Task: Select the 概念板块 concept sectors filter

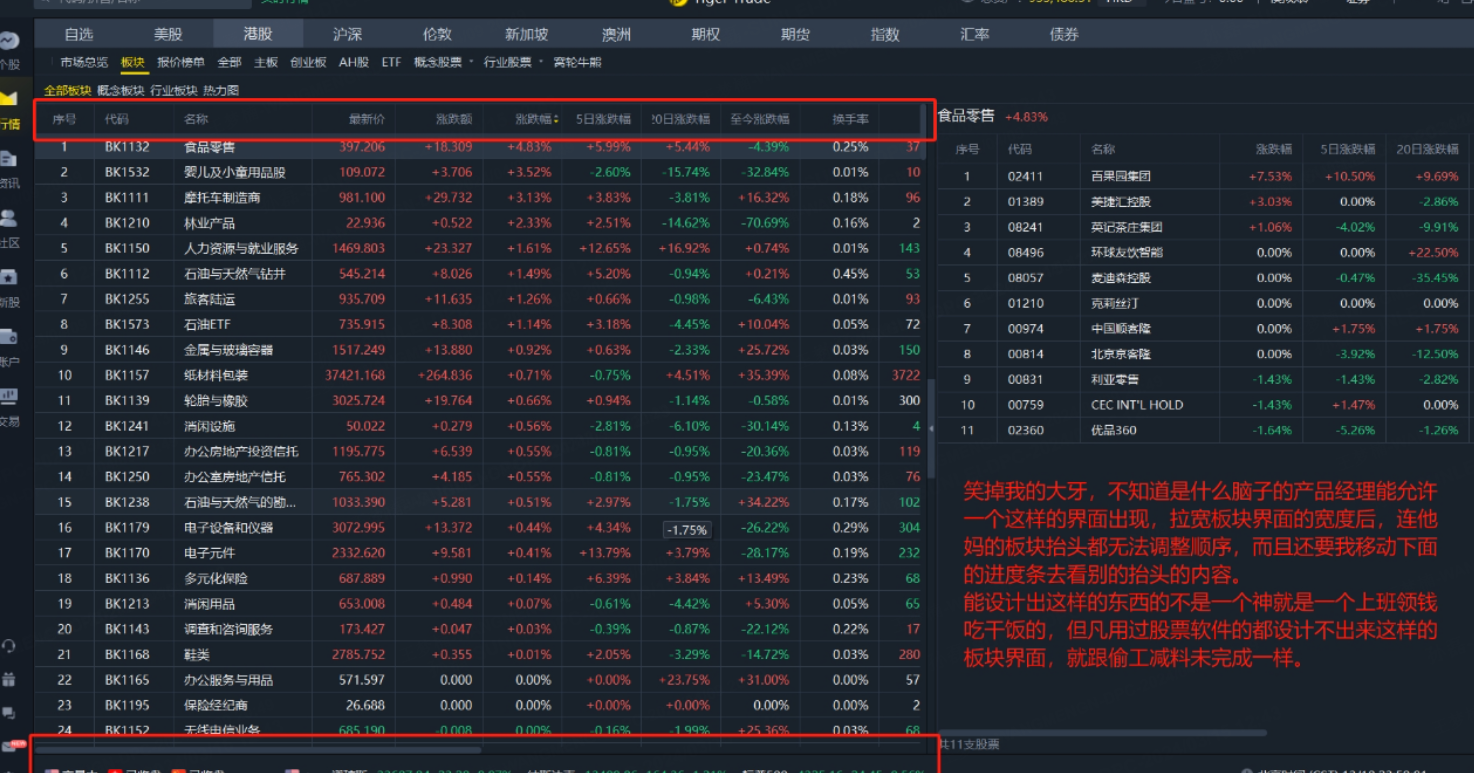Action: 121,90
